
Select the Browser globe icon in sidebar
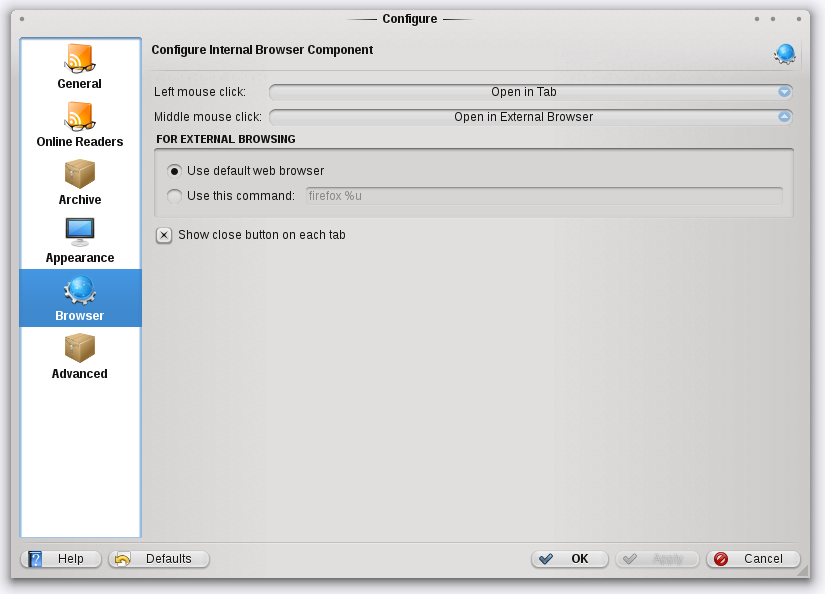point(80,290)
